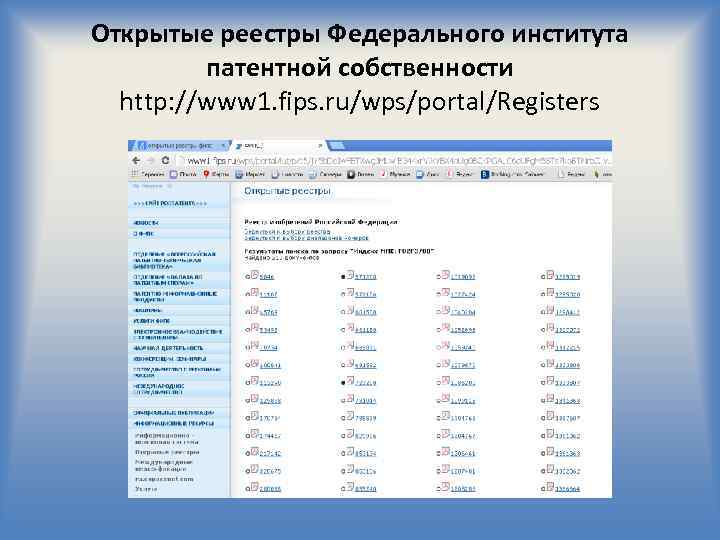
Task: Click the 'Открытые реестры' page heading
Action: point(287,191)
